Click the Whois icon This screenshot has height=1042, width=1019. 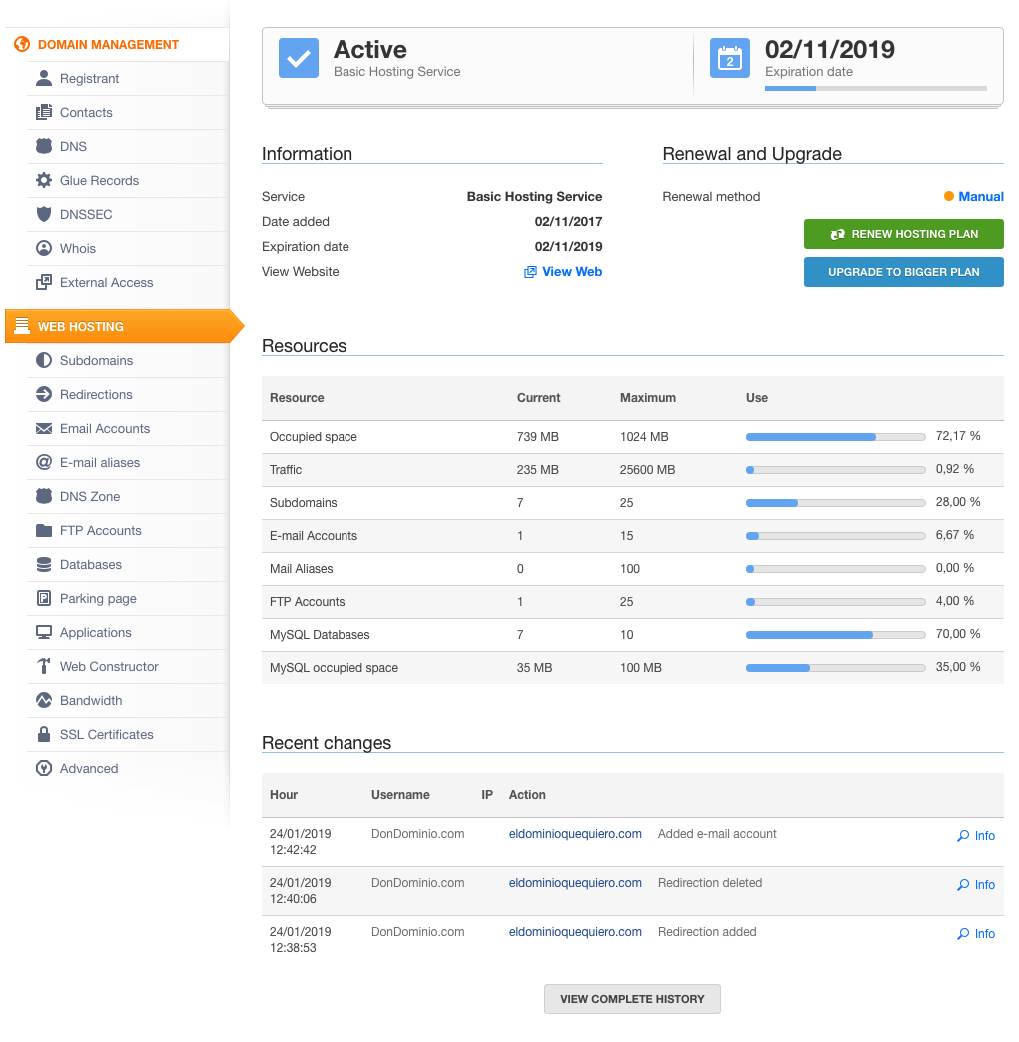pos(44,248)
